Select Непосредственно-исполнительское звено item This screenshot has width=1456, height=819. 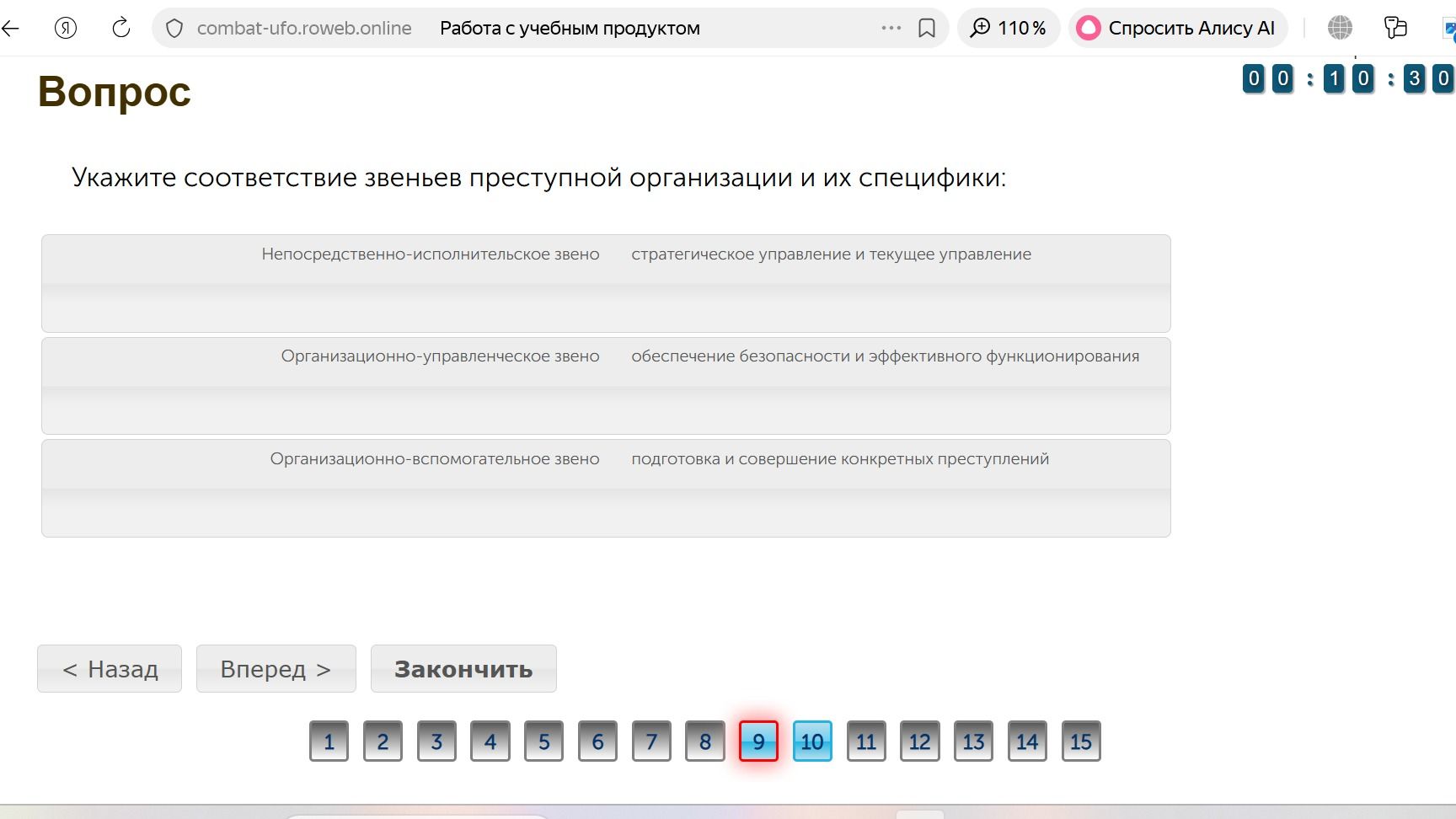pos(431,254)
